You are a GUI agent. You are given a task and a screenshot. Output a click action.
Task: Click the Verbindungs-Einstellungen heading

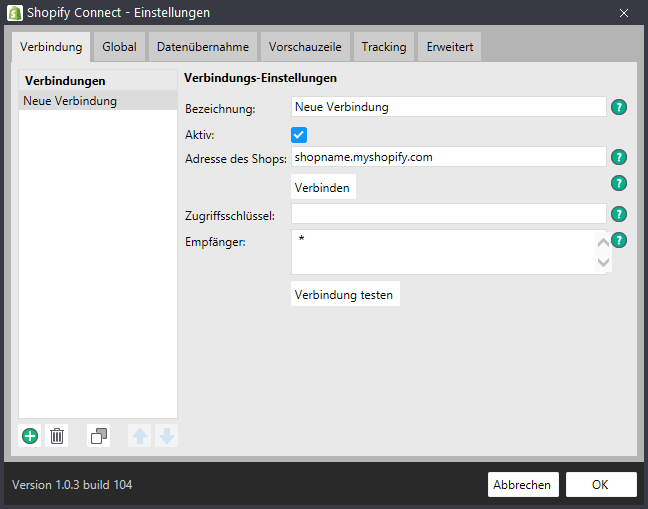[260, 78]
